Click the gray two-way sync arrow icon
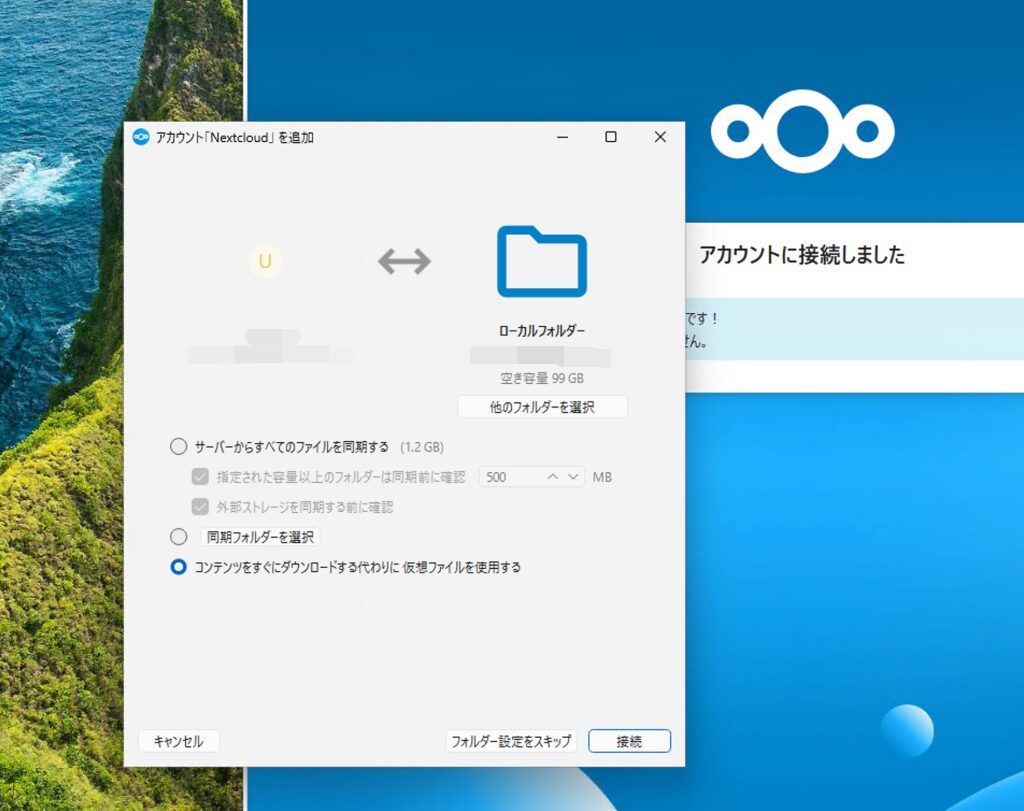 (x=404, y=262)
